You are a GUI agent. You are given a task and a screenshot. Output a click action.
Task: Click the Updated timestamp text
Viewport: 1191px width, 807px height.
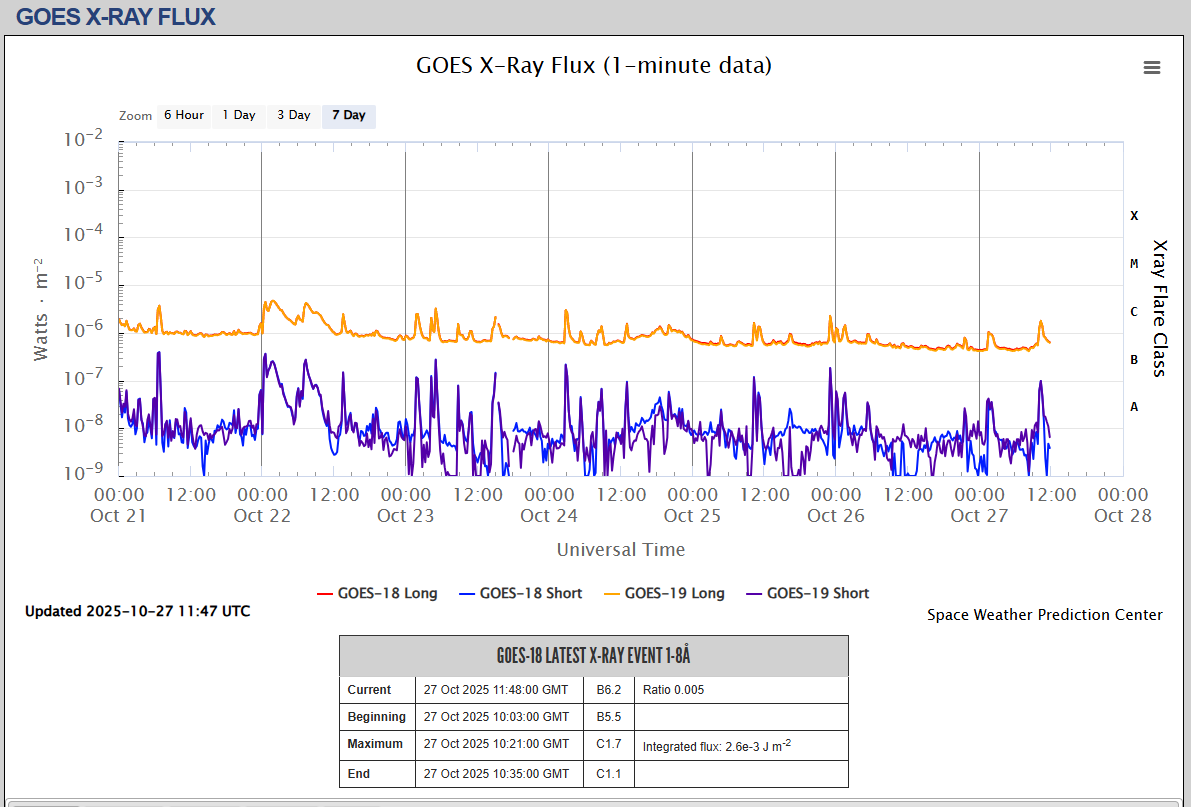pos(137,611)
